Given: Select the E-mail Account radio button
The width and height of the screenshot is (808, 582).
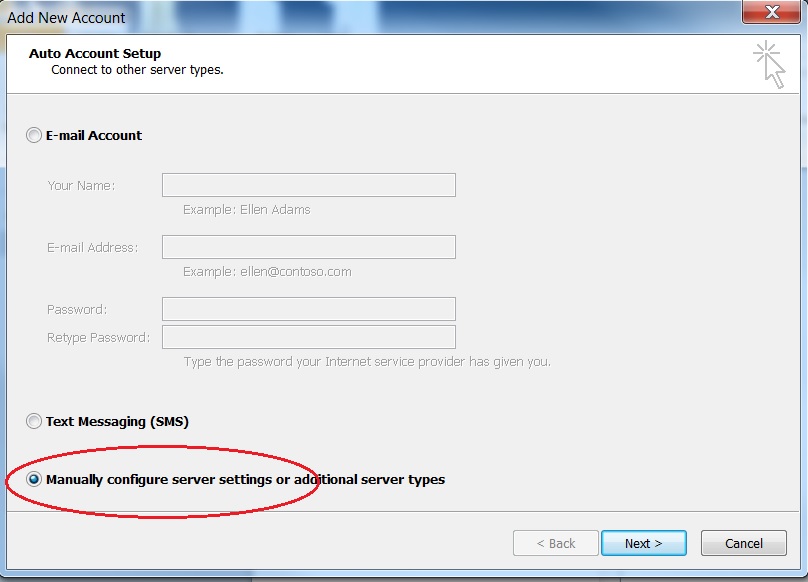Looking at the screenshot, I should [x=33, y=136].
